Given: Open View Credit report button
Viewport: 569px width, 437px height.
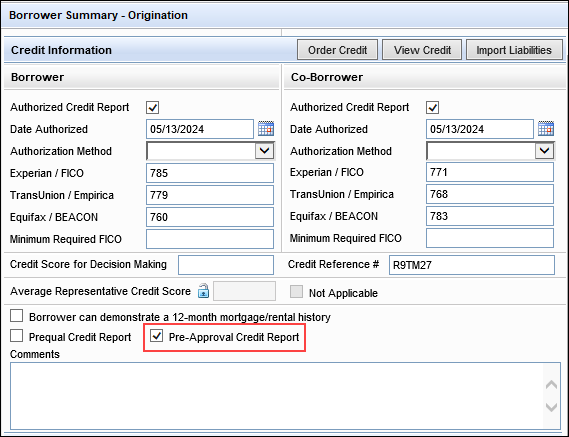Looking at the screenshot, I should (422, 50).
